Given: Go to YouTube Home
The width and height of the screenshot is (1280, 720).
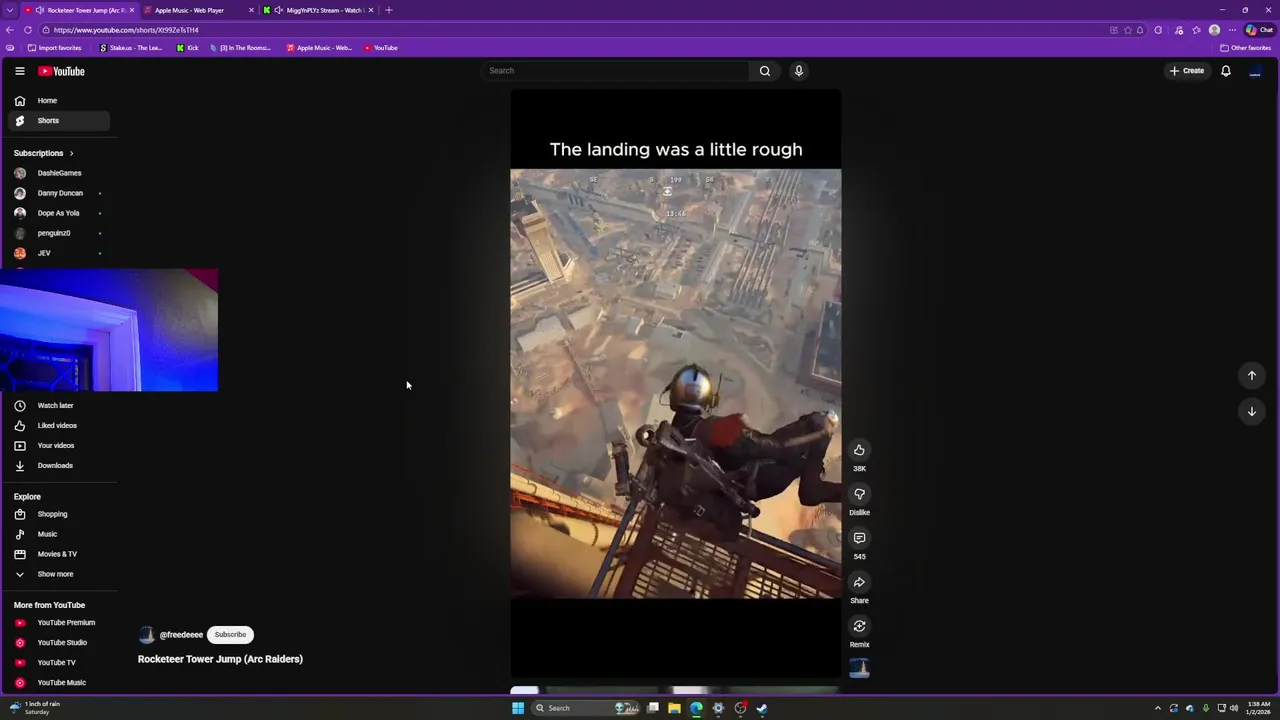Looking at the screenshot, I should [59, 101].
